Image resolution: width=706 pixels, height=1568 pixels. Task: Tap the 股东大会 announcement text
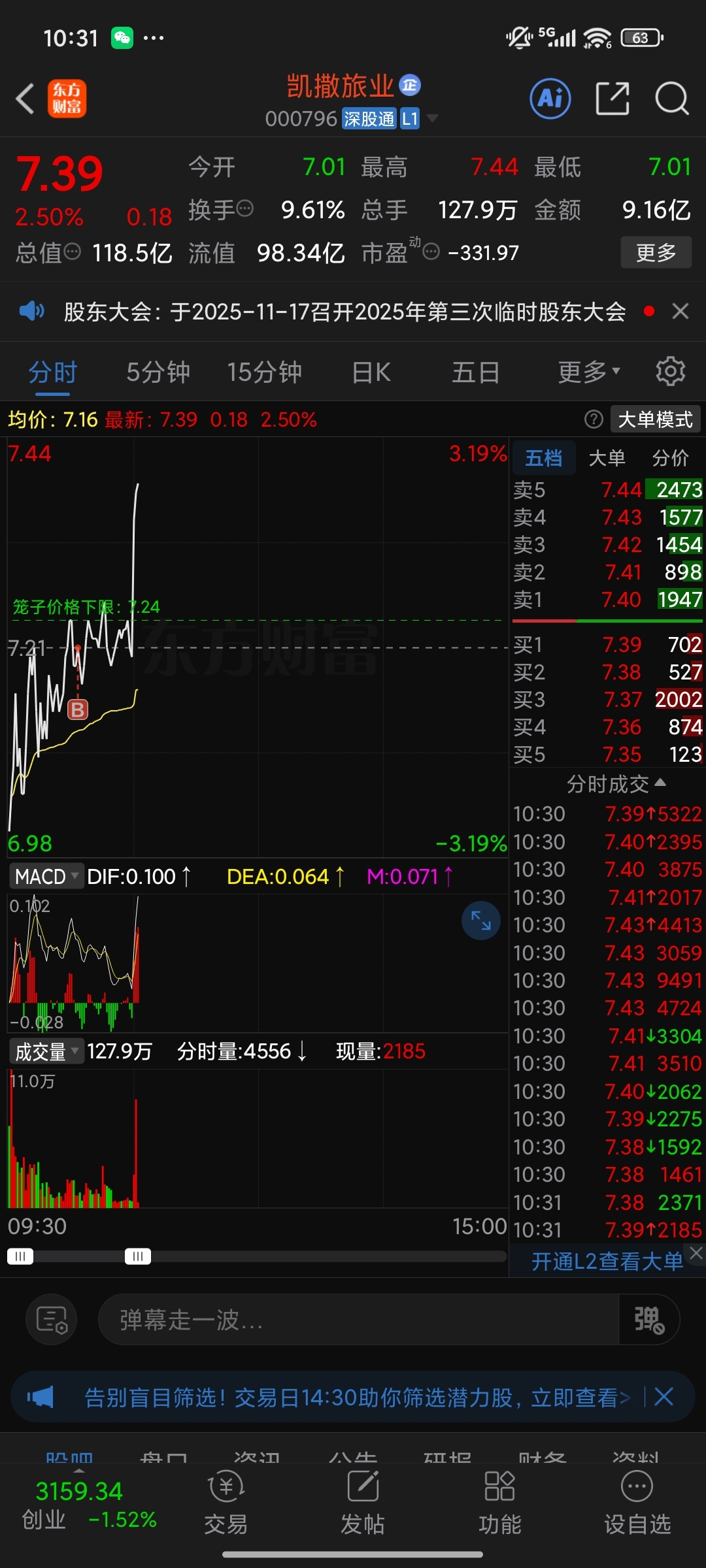point(345,311)
